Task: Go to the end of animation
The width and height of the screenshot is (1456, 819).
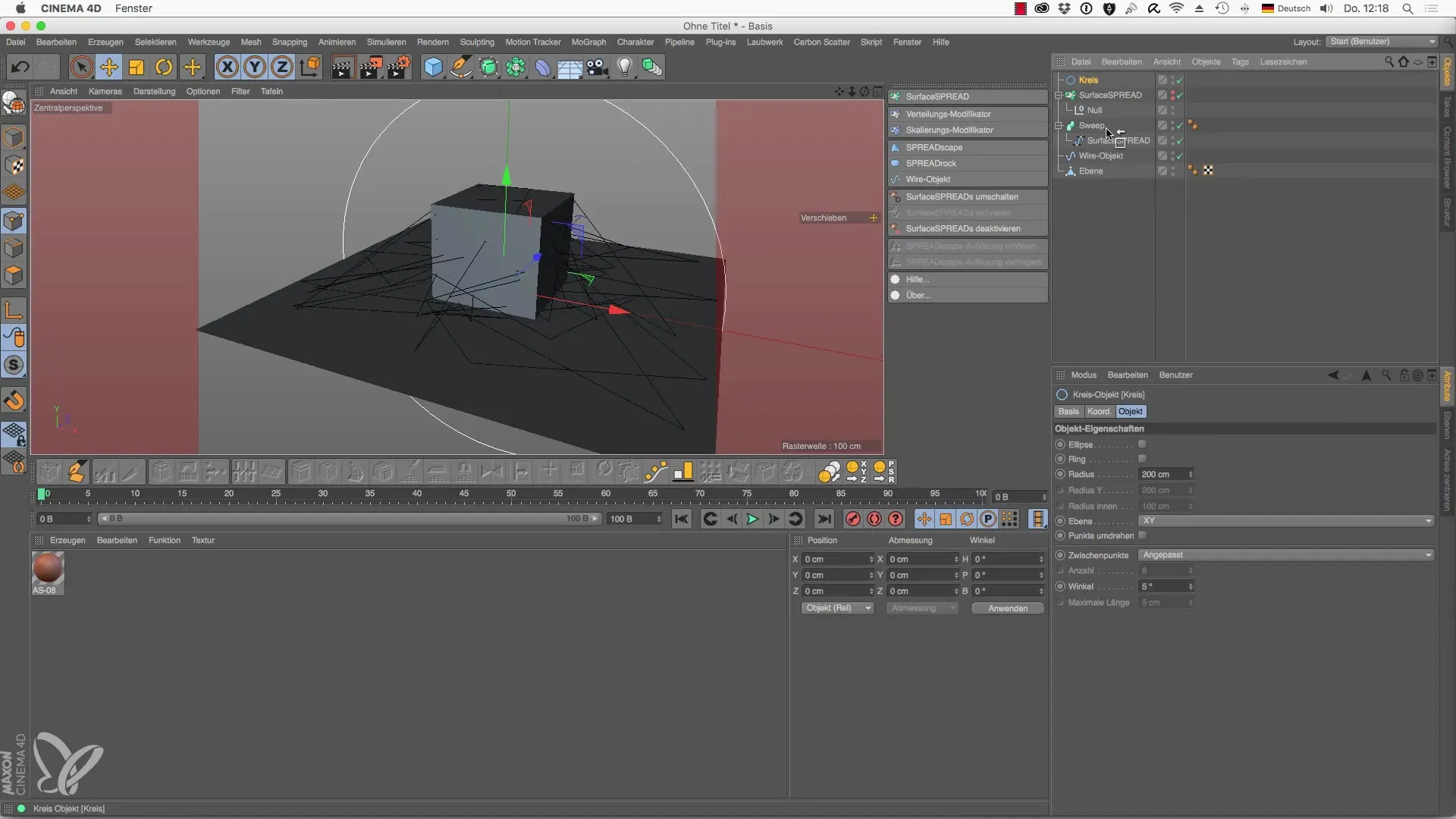Action: (824, 519)
